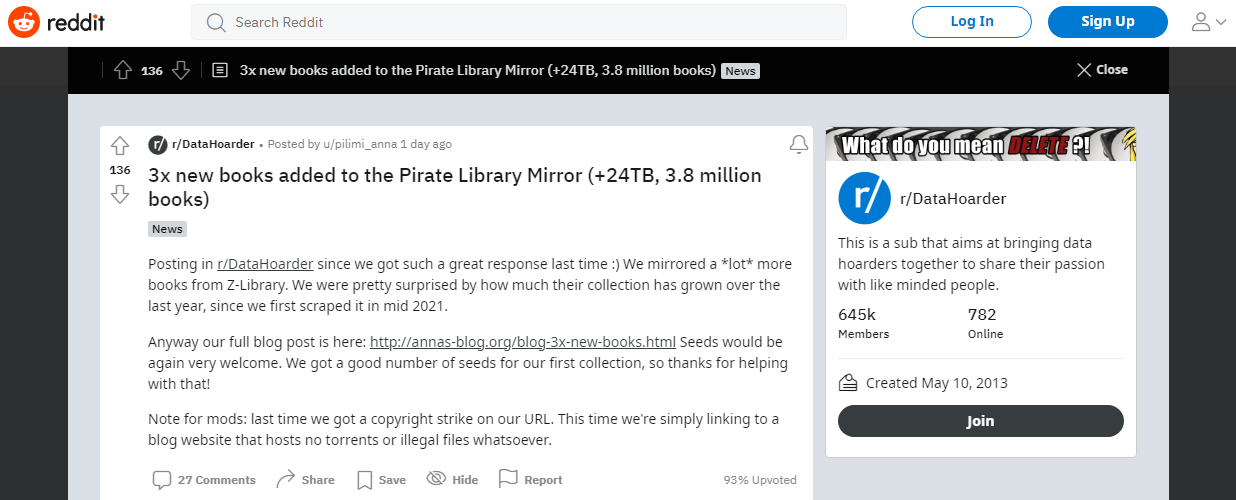Click the News flair tag under the title

(167, 229)
